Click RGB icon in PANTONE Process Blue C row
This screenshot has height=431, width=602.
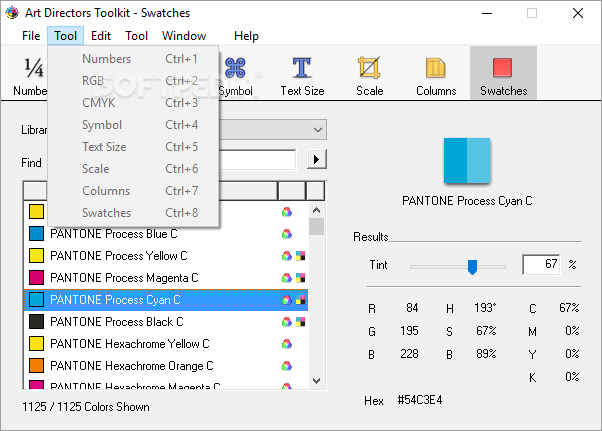tap(287, 234)
